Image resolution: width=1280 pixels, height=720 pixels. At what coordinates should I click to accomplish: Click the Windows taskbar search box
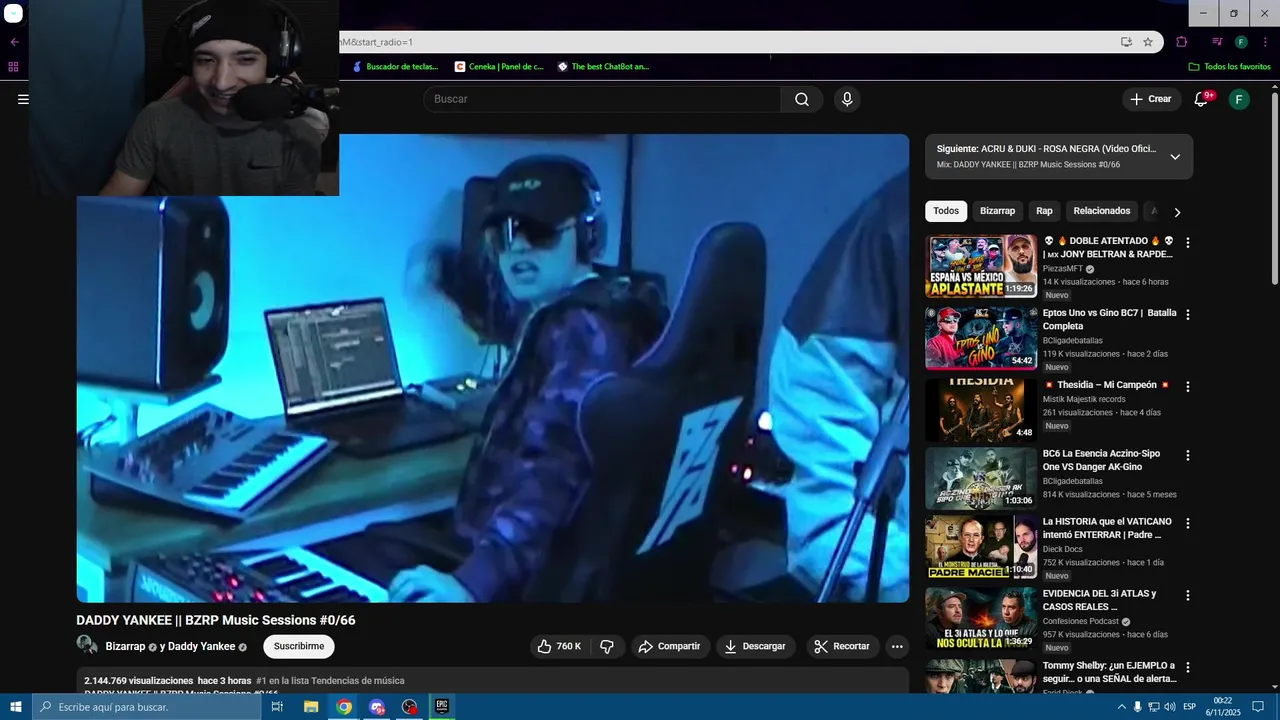coord(146,707)
